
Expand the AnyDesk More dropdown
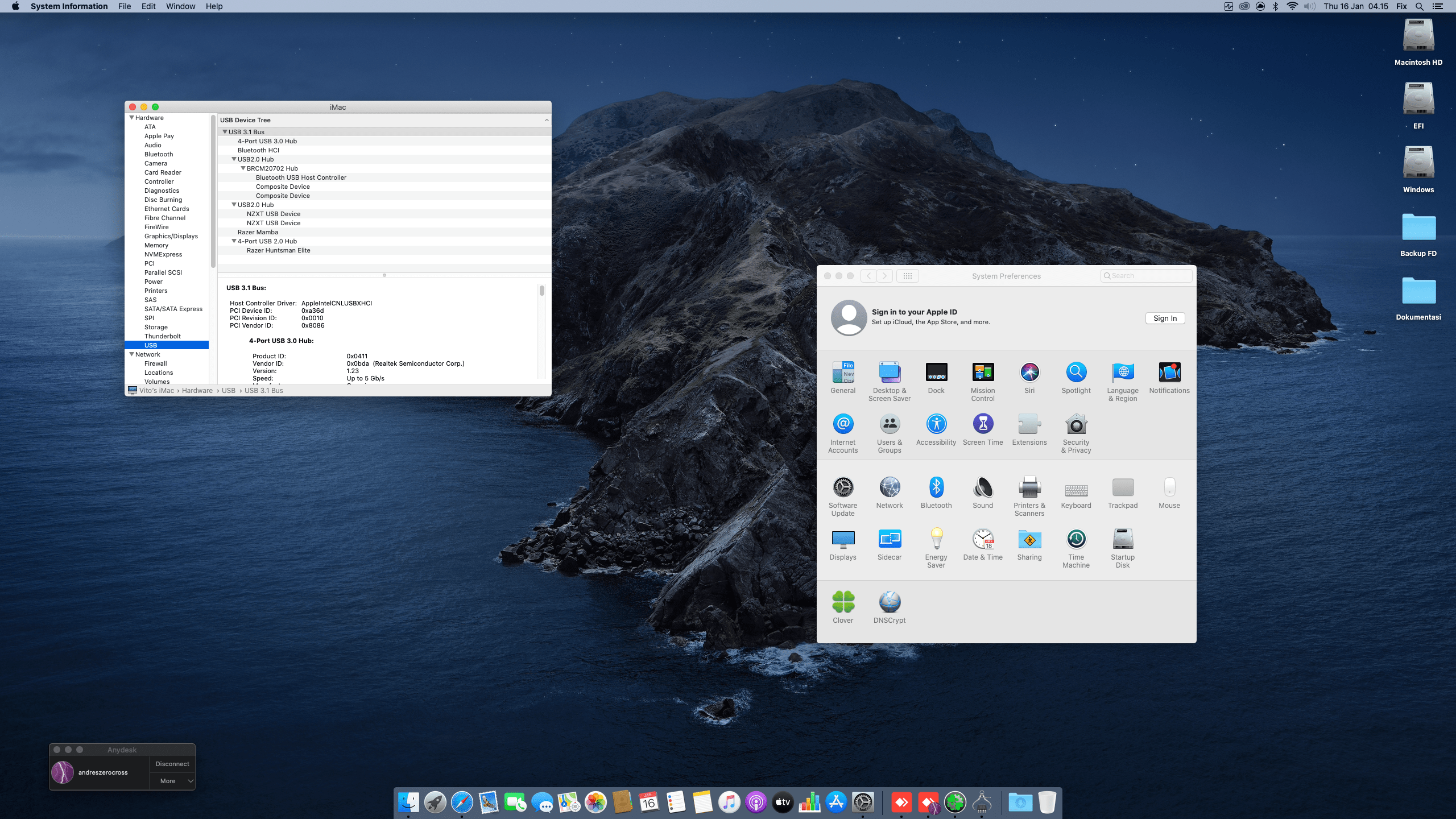(191, 781)
